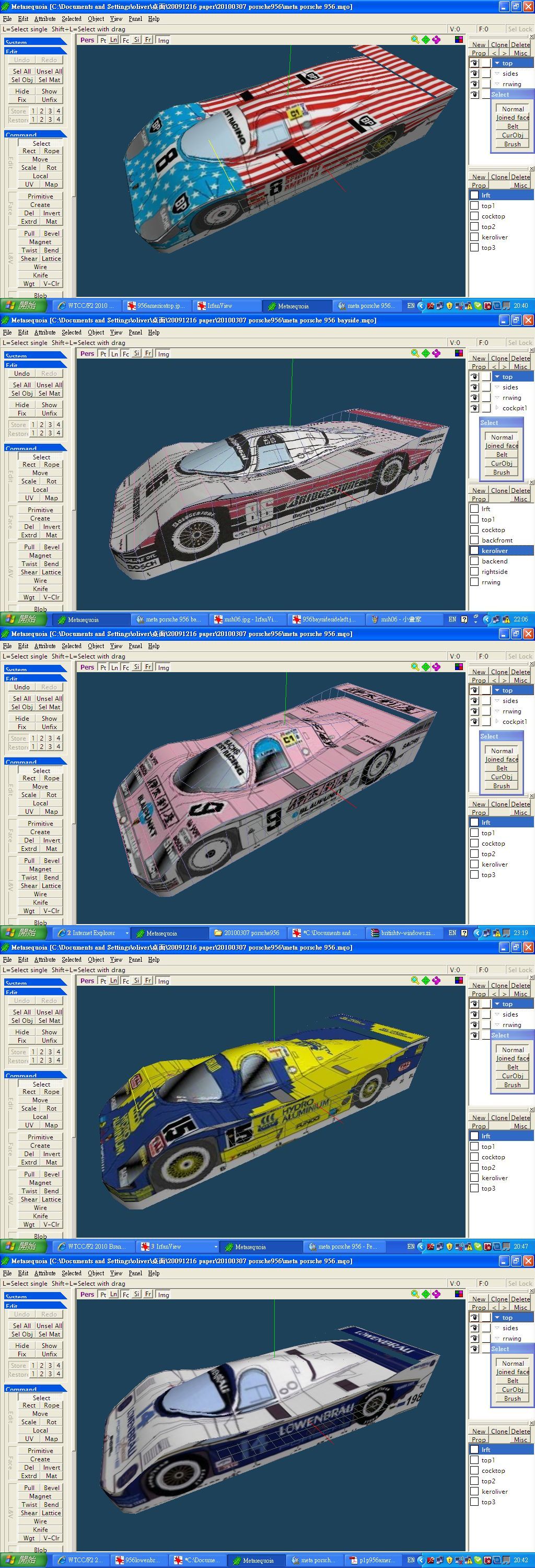Click the Lattice command beside the Lowenbrau car
535x1568 pixels.
tap(51, 1513)
